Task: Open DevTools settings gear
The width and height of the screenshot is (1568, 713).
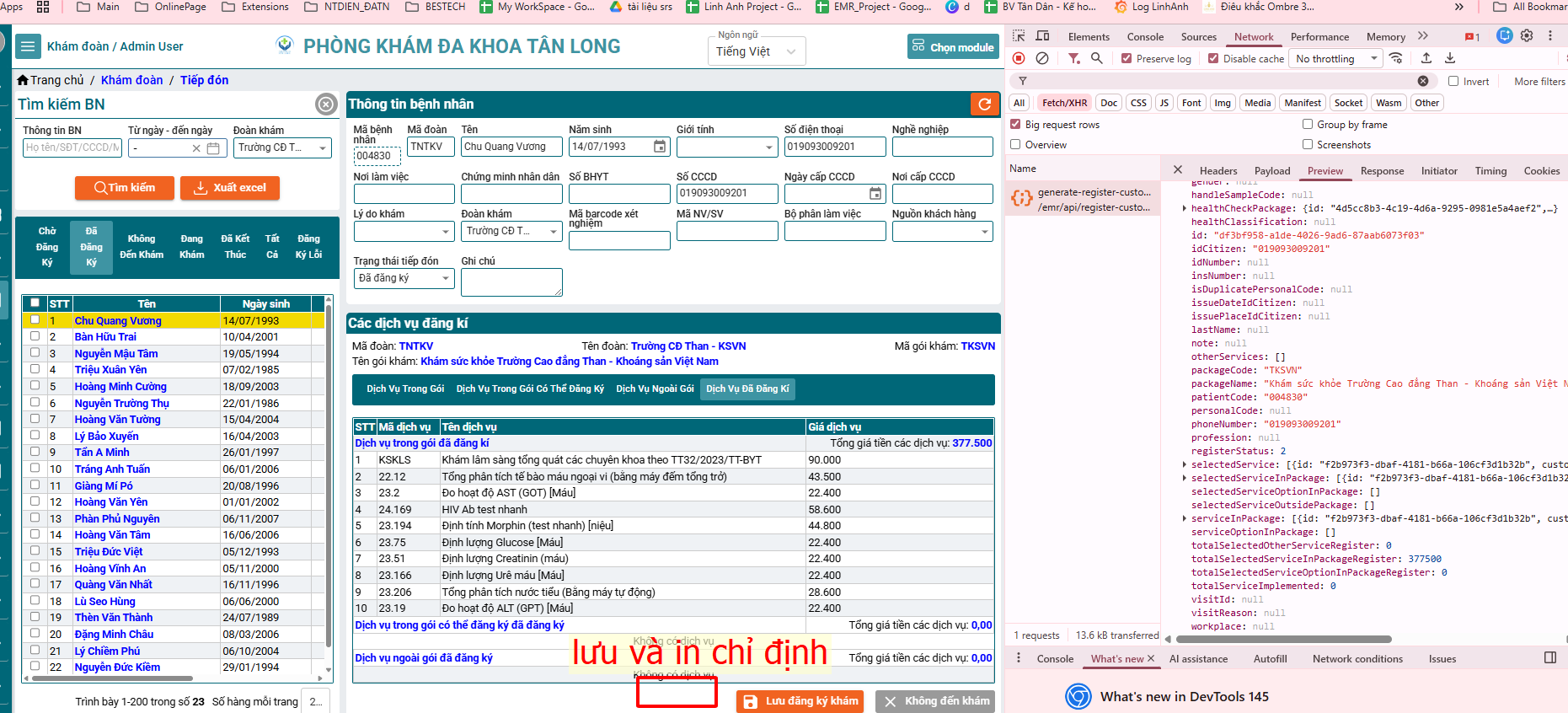Action: coord(1527,35)
